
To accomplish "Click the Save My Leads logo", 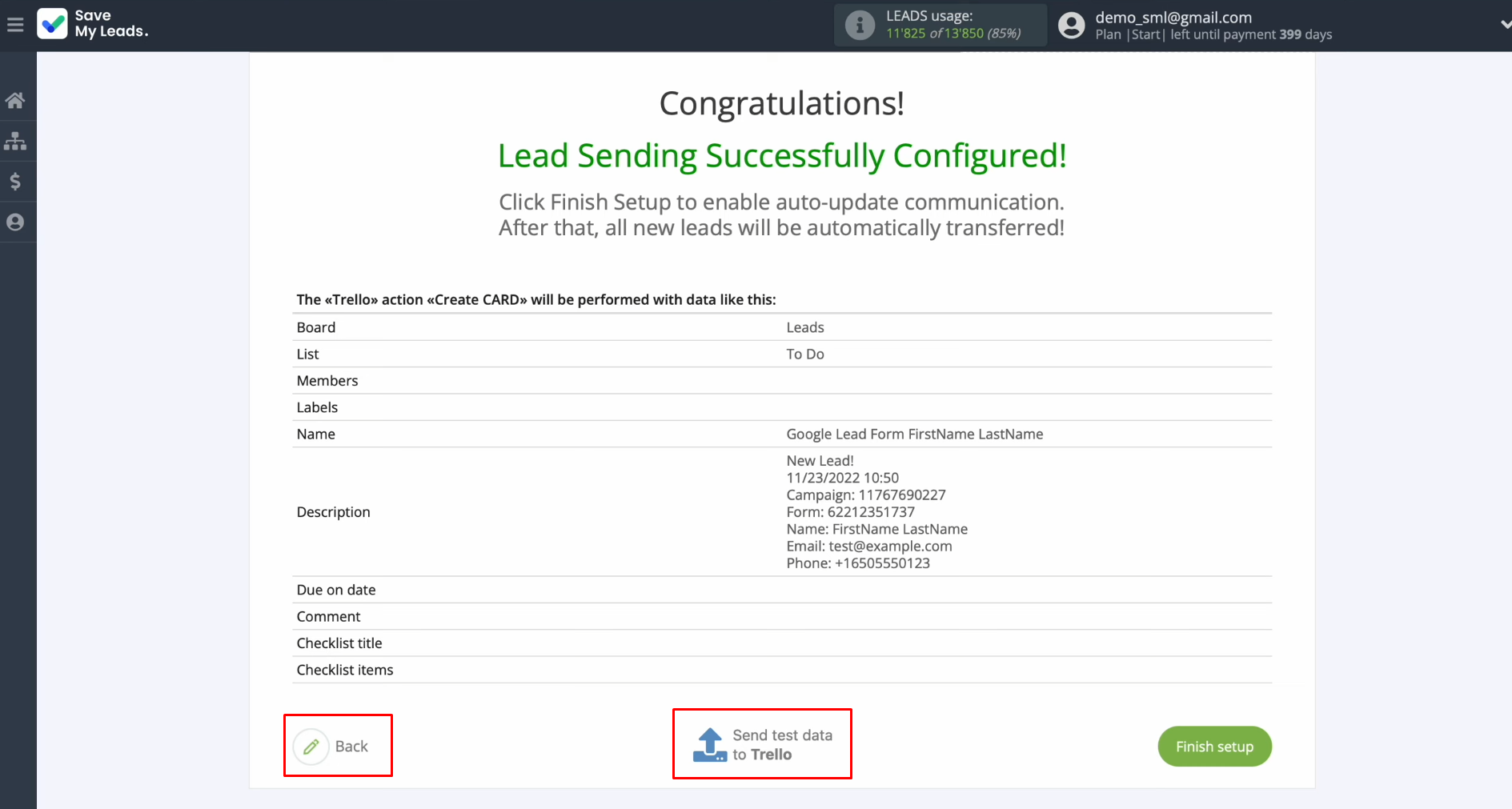I will coord(93,24).
